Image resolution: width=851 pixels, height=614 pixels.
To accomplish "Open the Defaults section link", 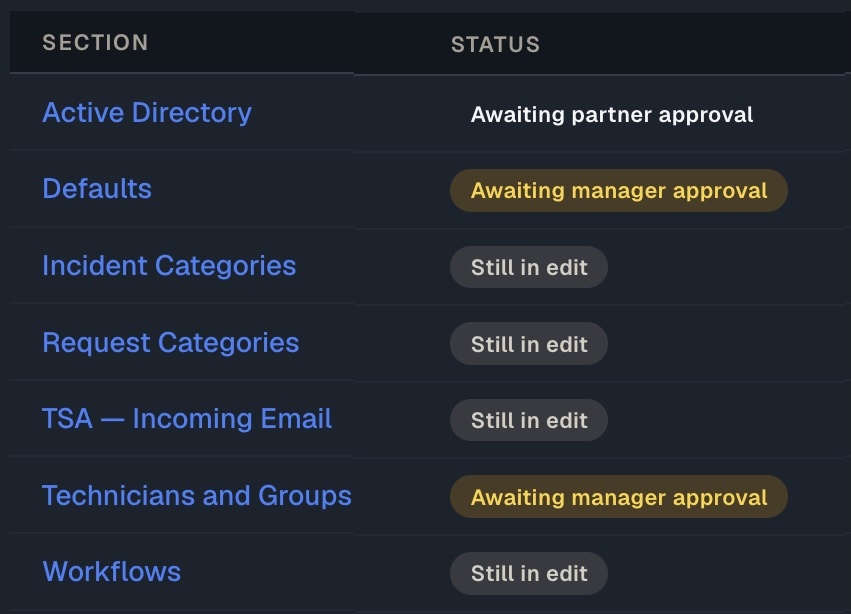I will (x=97, y=189).
